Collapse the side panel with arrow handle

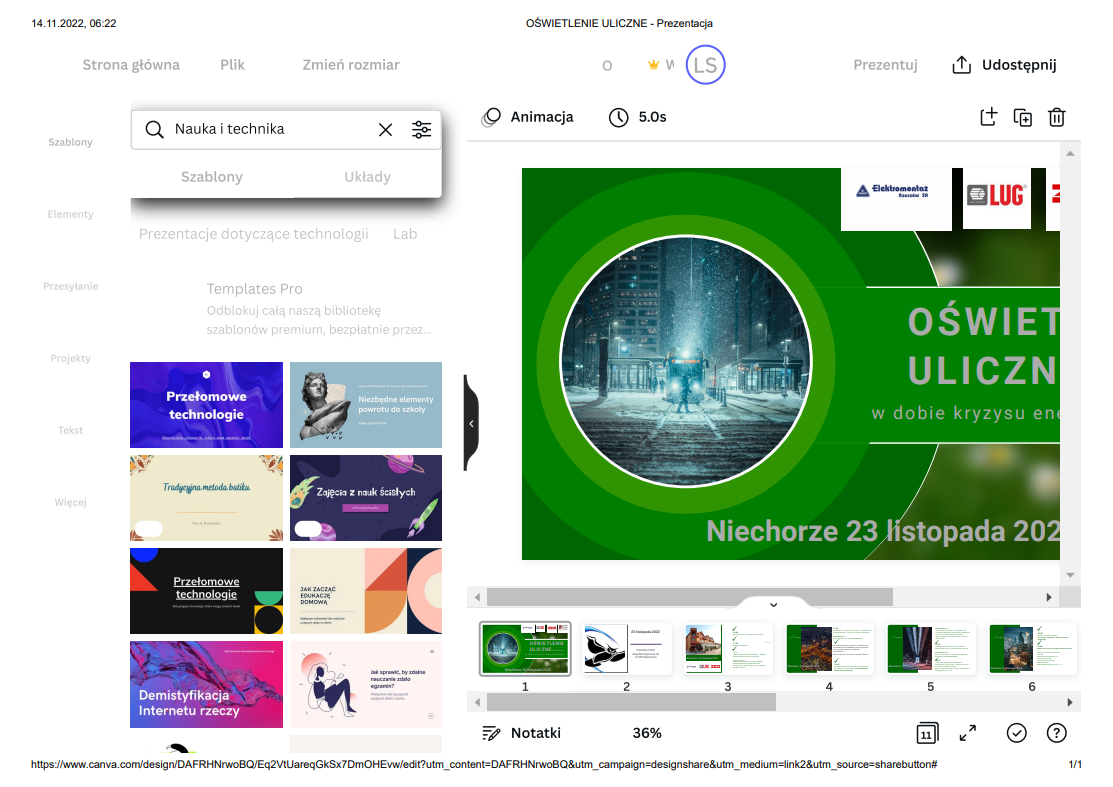click(x=471, y=423)
